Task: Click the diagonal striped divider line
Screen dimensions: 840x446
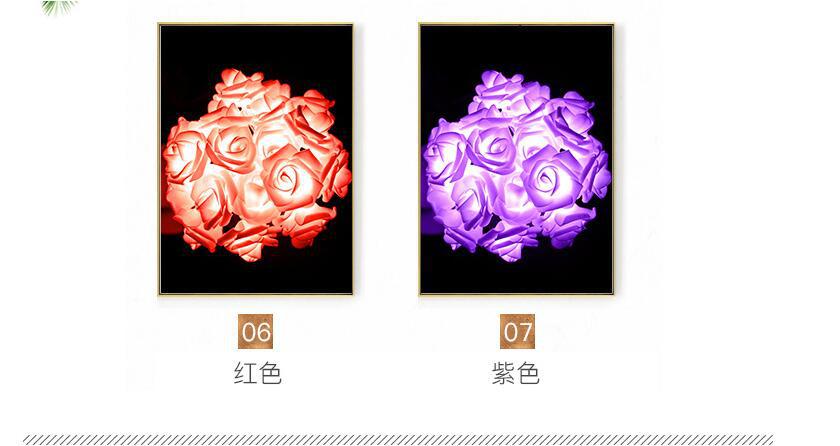Action: click(398, 440)
